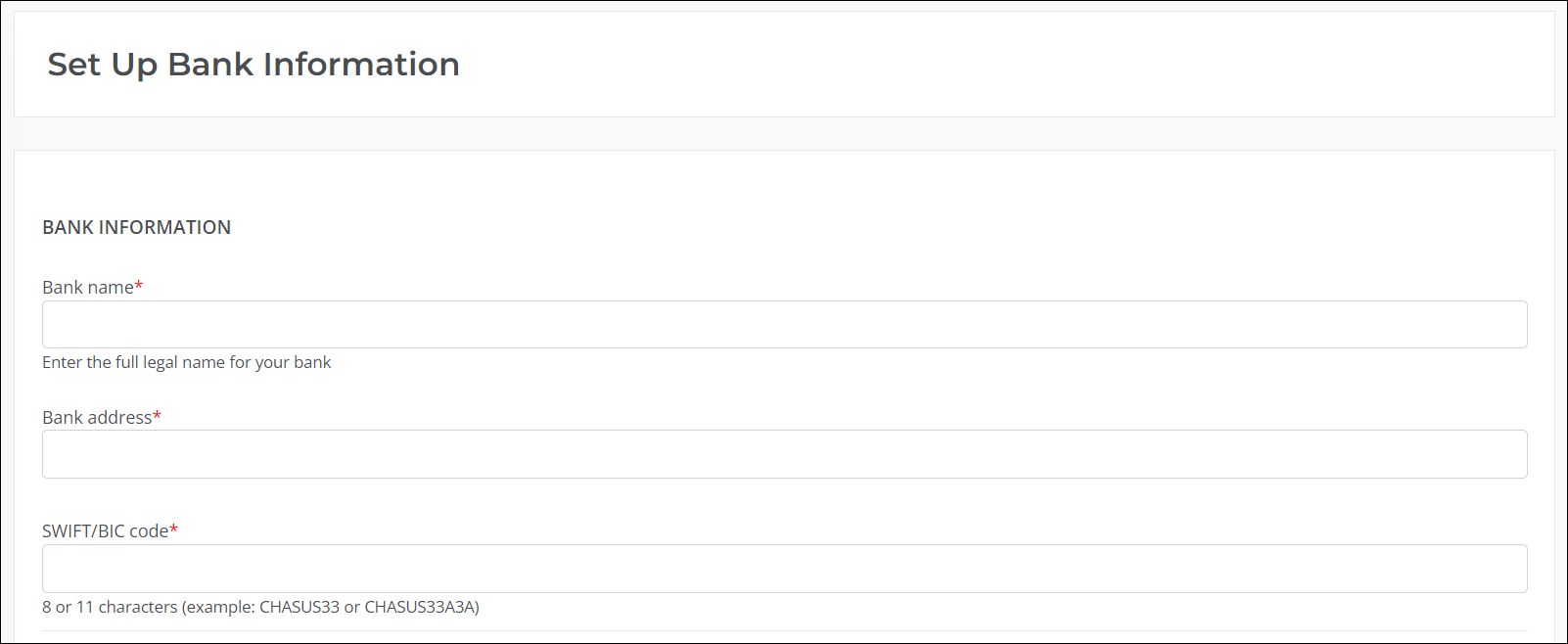This screenshot has height=644, width=1568.
Task: Click the red asterisk beside Bank address
Action: pyautogui.click(x=157, y=416)
